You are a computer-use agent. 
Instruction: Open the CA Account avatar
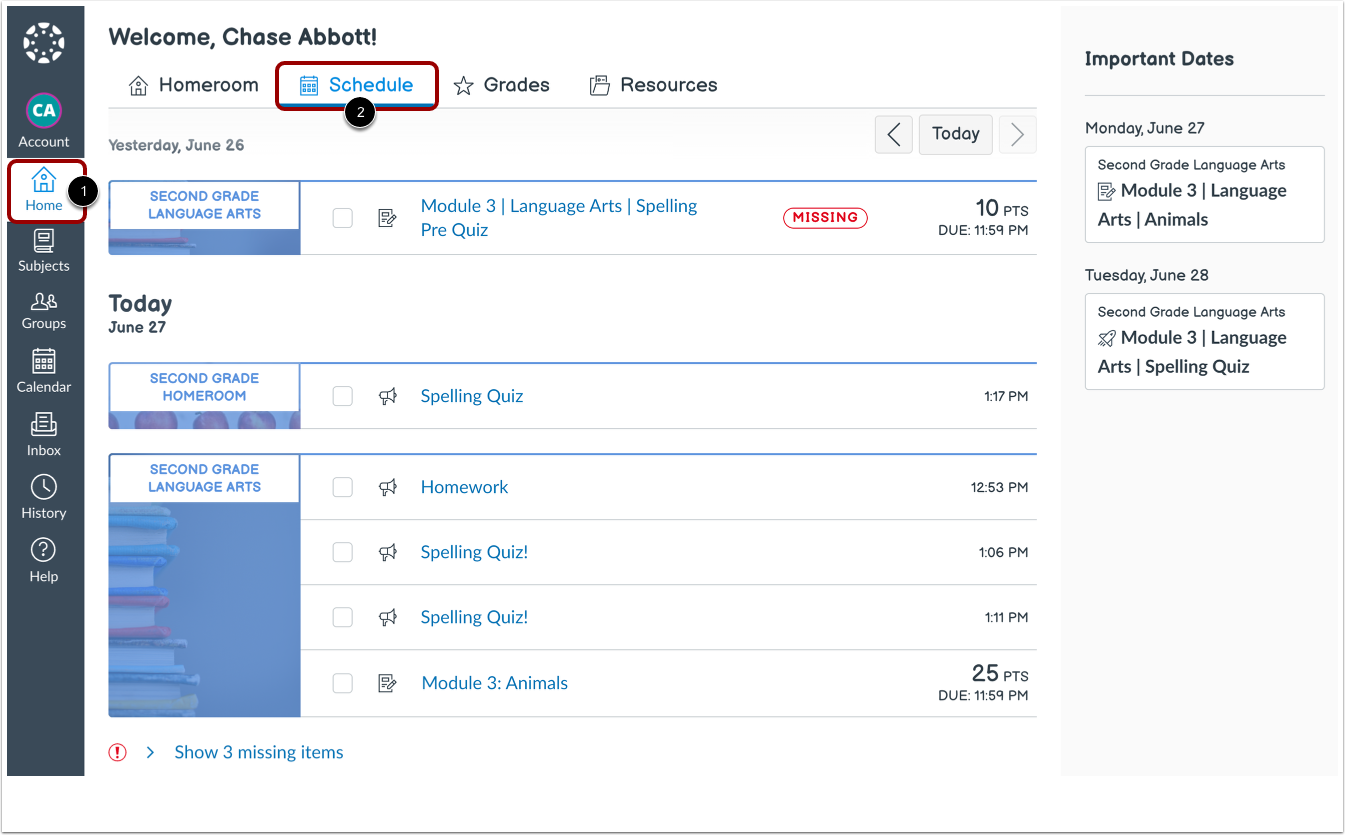coord(44,121)
